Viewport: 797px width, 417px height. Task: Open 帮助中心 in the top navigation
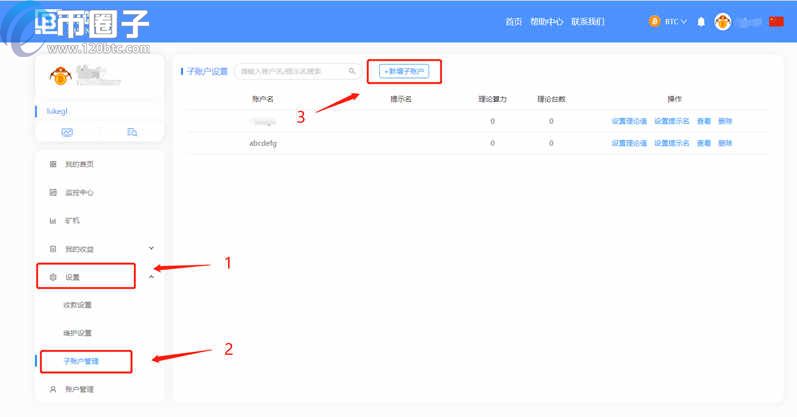546,21
